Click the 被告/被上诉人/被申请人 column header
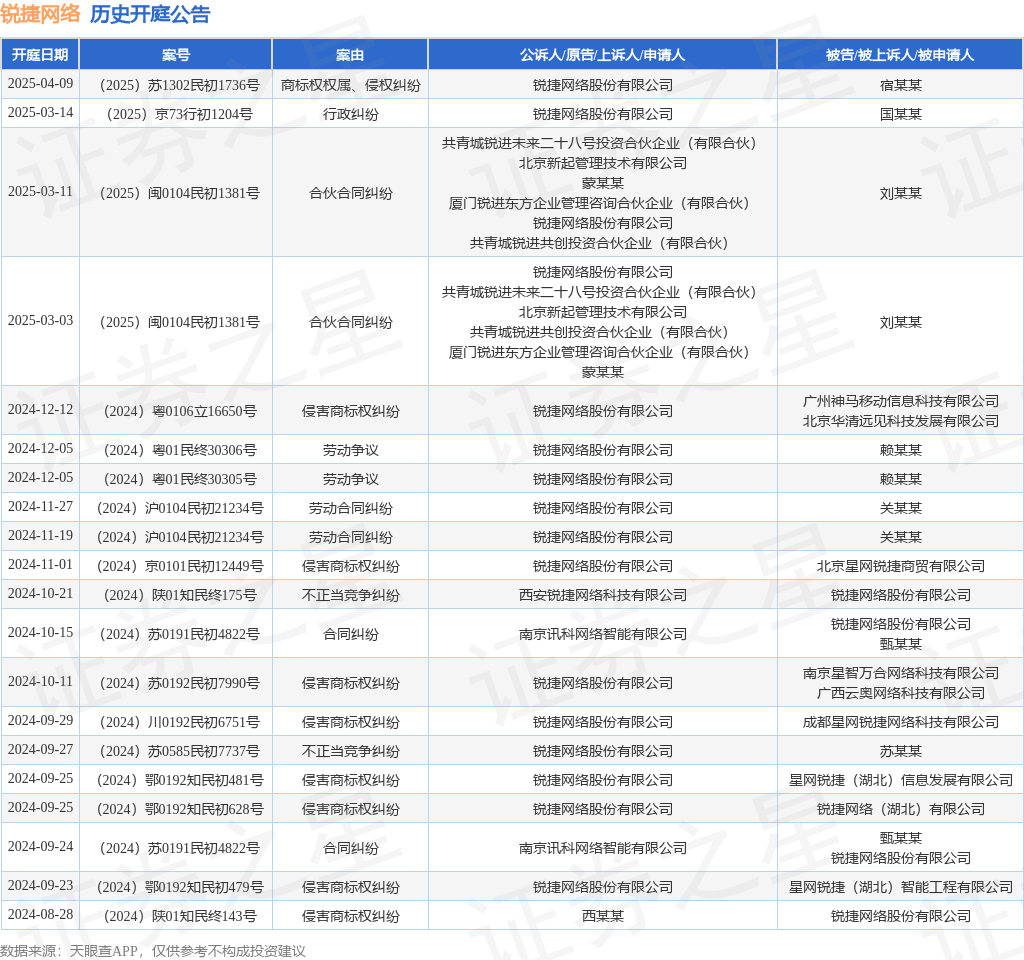This screenshot has width=1024, height=960. pyautogui.click(x=900, y=55)
